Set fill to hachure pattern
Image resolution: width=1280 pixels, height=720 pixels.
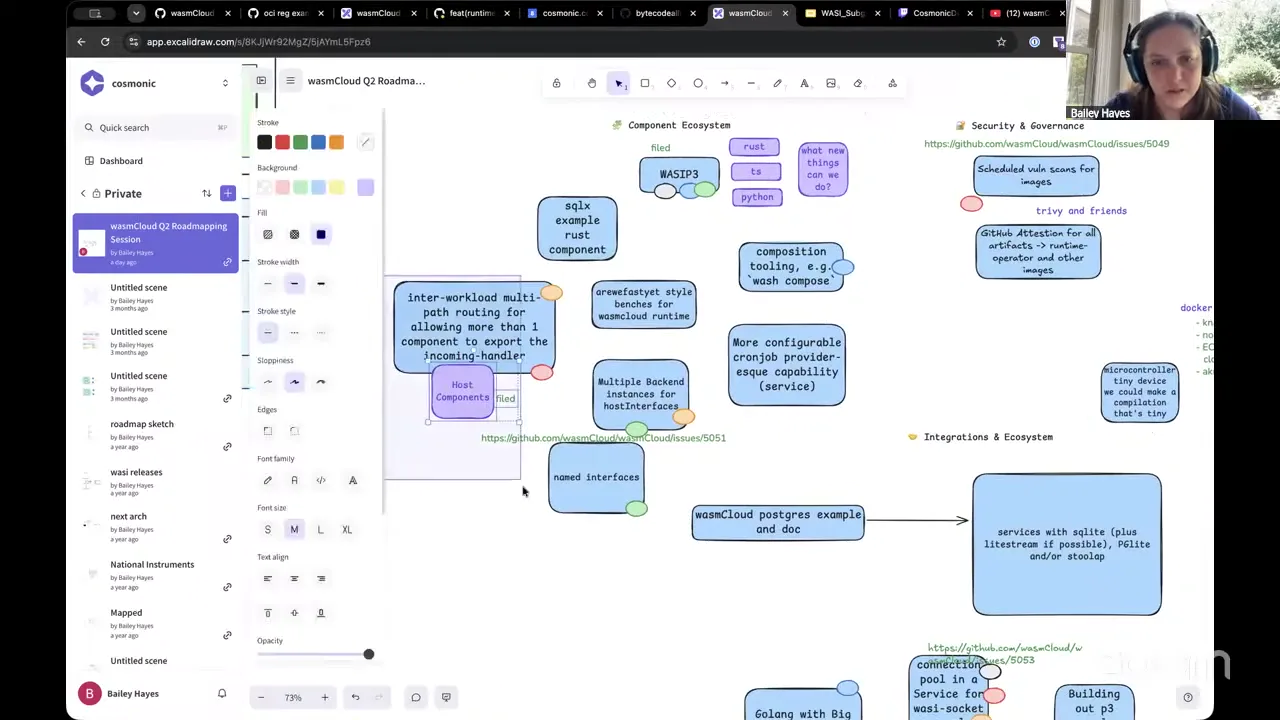tap(268, 234)
